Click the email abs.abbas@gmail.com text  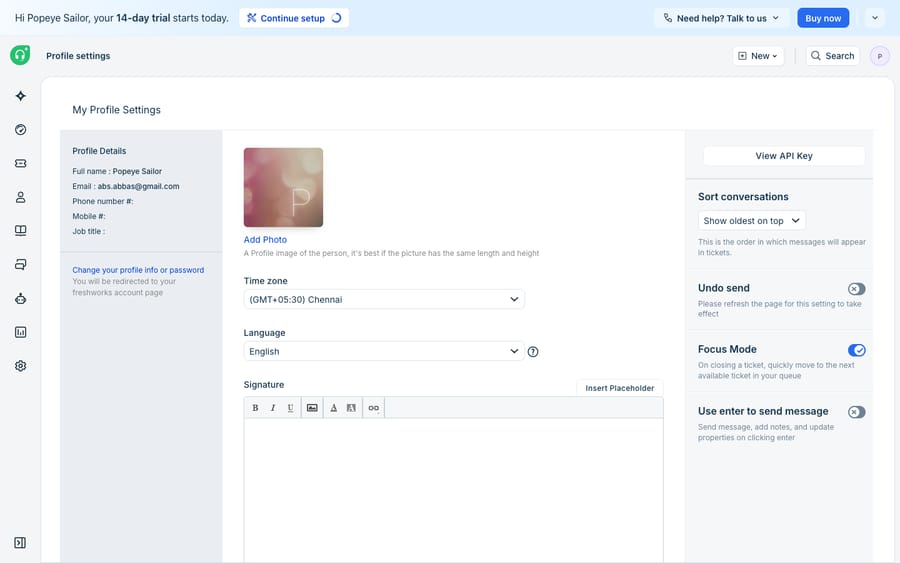click(x=138, y=186)
